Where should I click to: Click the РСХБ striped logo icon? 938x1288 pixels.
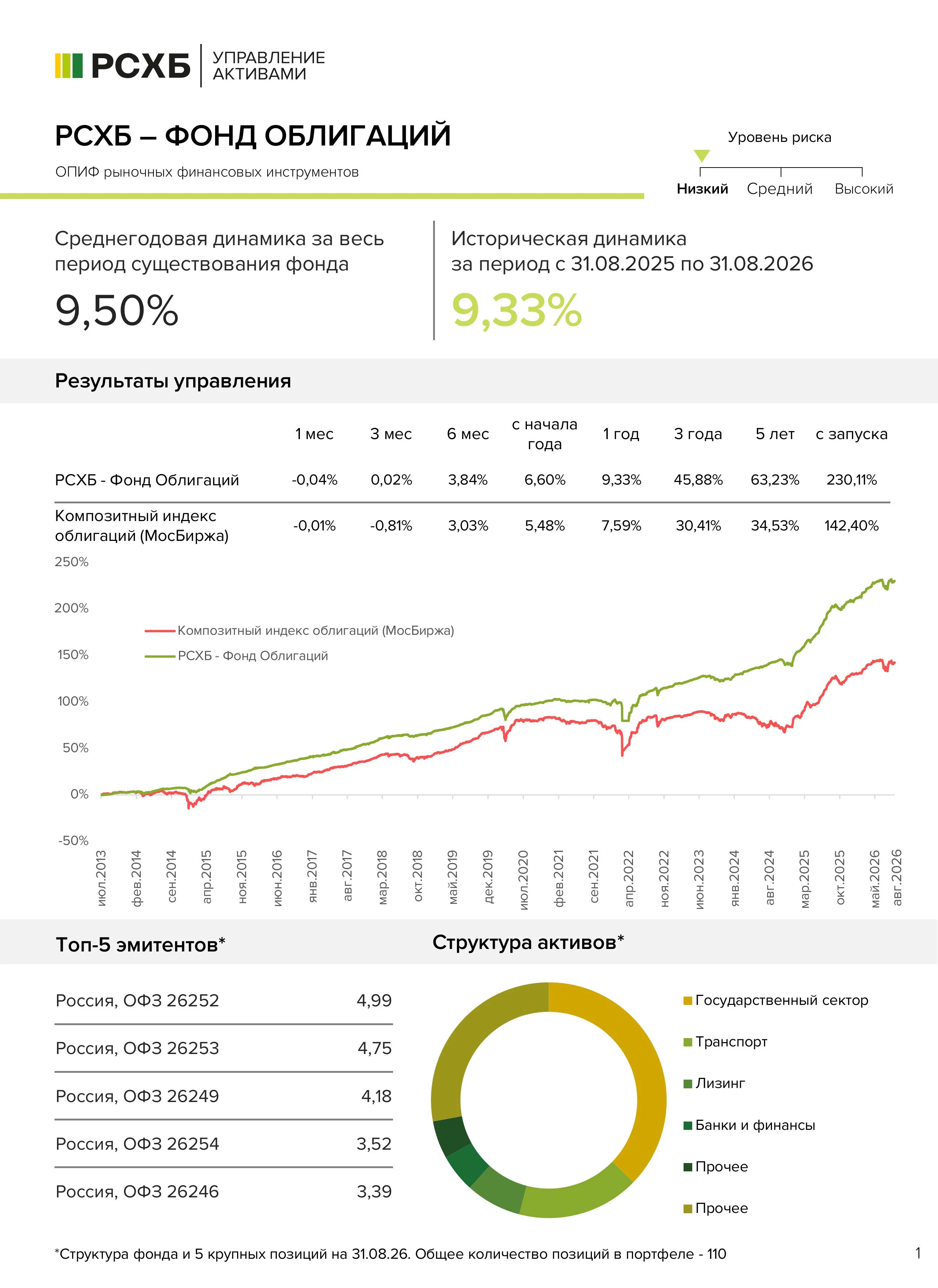(x=69, y=65)
